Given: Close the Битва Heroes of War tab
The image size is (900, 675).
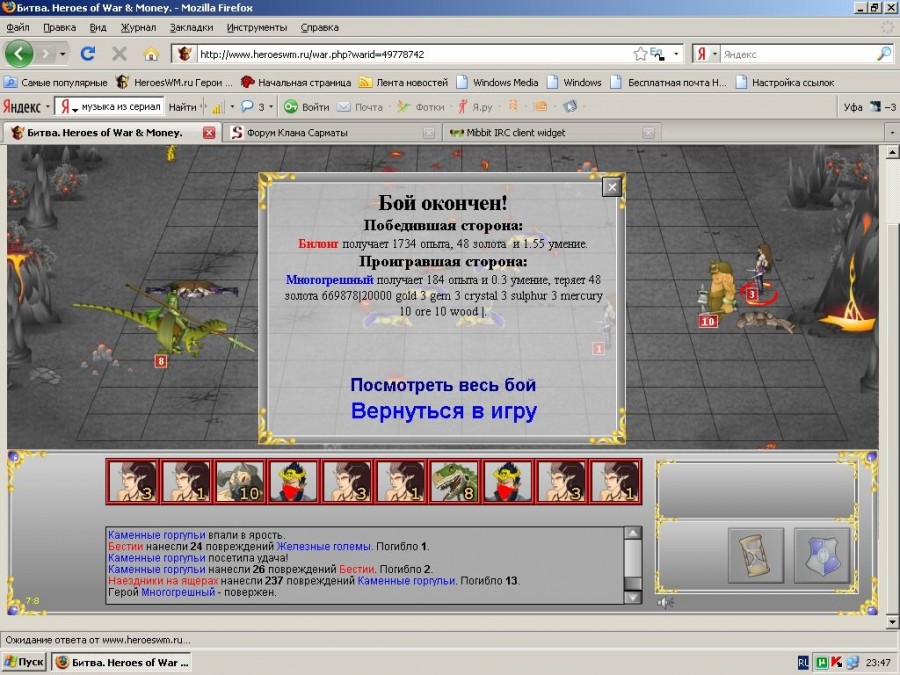Looking at the screenshot, I should pyautogui.click(x=209, y=133).
